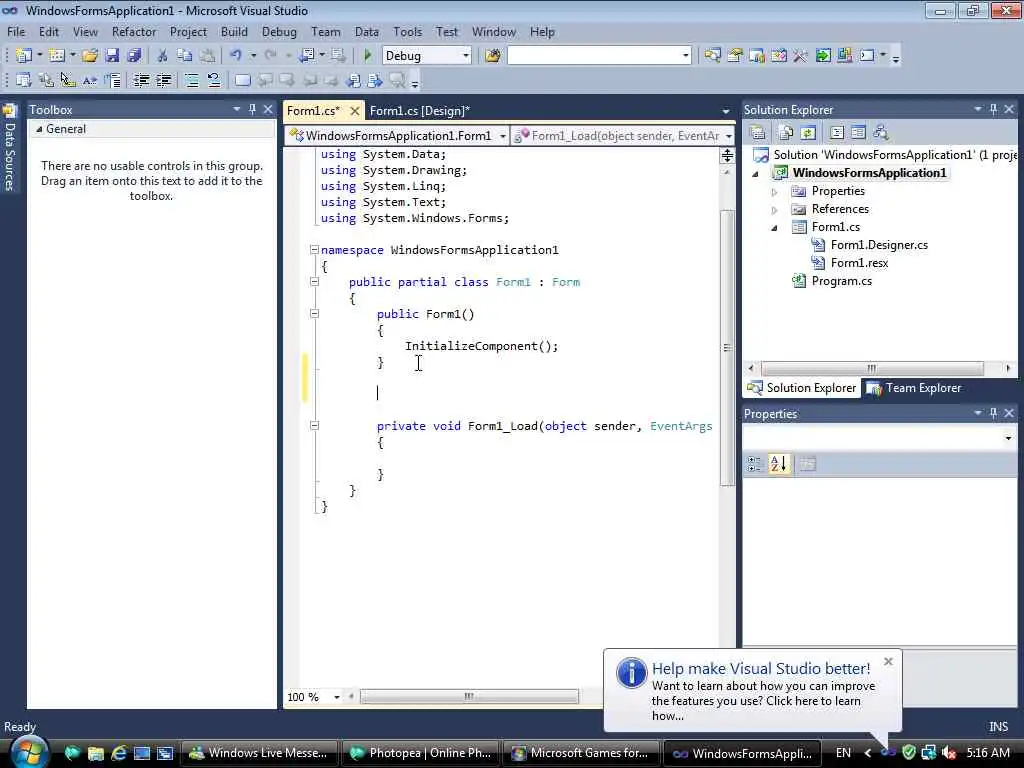This screenshot has width=1024, height=768.
Task: Collapse the namespace WindowsFormsApplication1 code block
Action: [314, 249]
